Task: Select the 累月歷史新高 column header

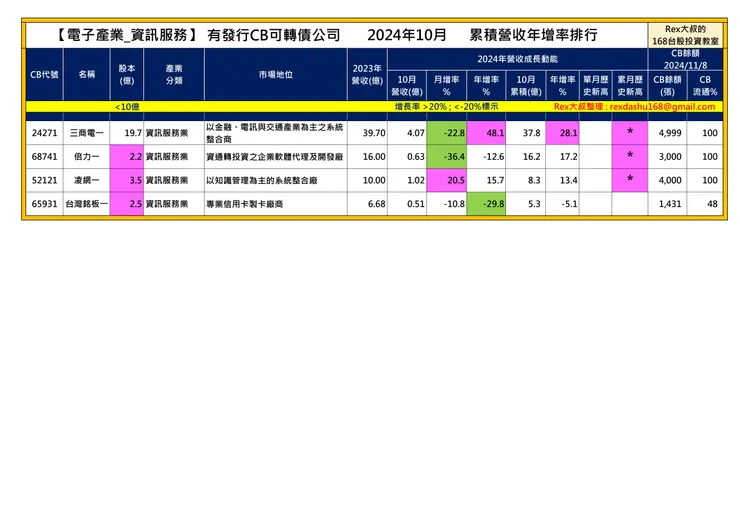Action: pos(630,85)
